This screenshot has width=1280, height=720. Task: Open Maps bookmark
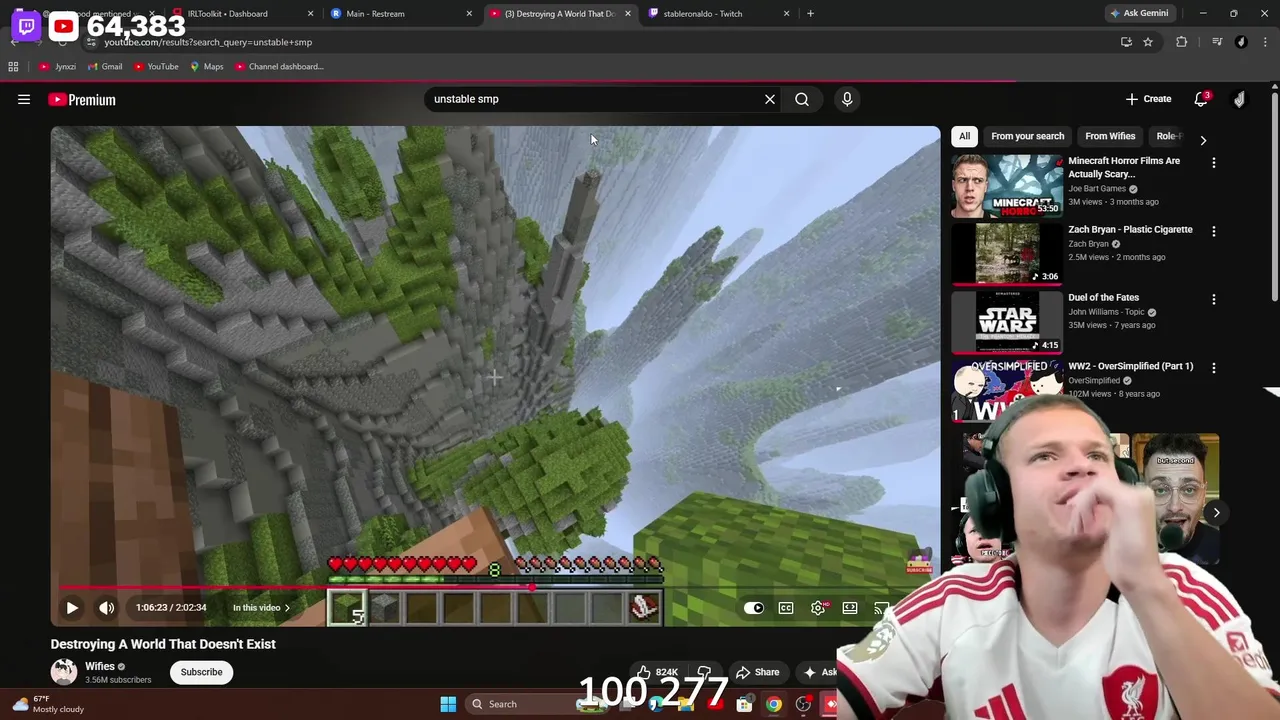(x=207, y=67)
